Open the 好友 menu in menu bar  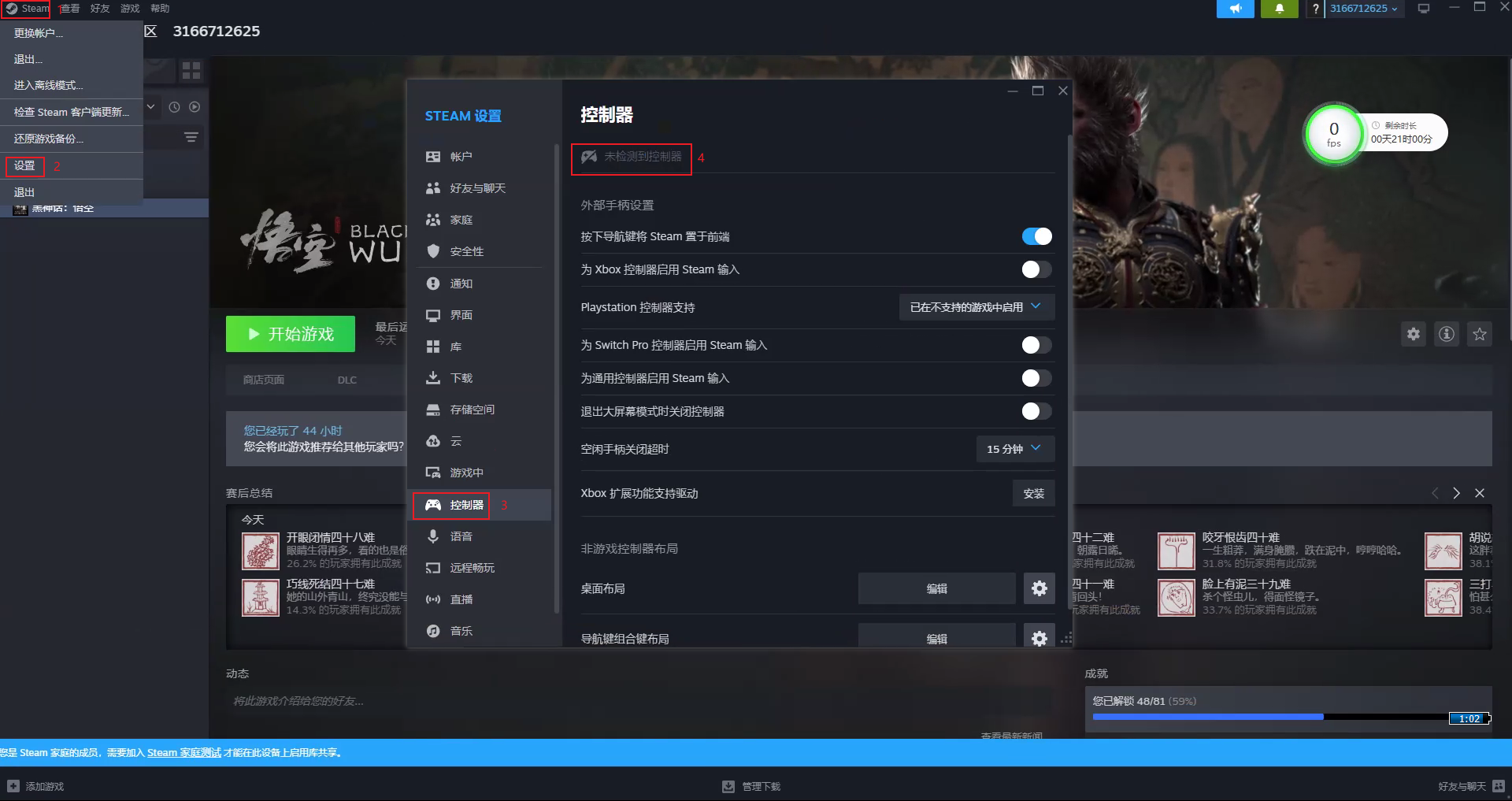point(100,9)
